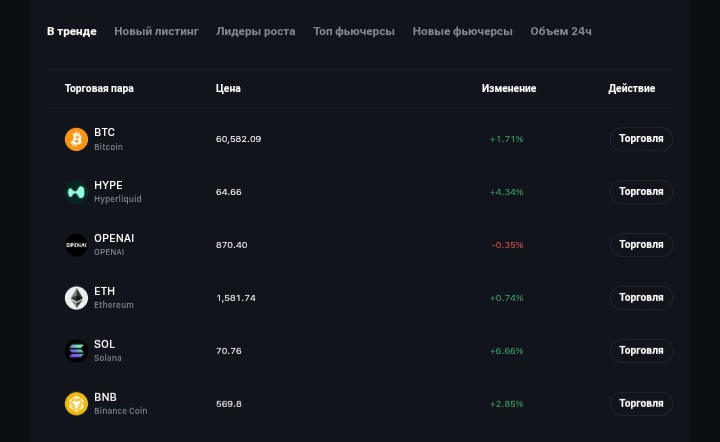Click the ETH ticker name
Image resolution: width=720 pixels, height=442 pixels.
coord(105,291)
